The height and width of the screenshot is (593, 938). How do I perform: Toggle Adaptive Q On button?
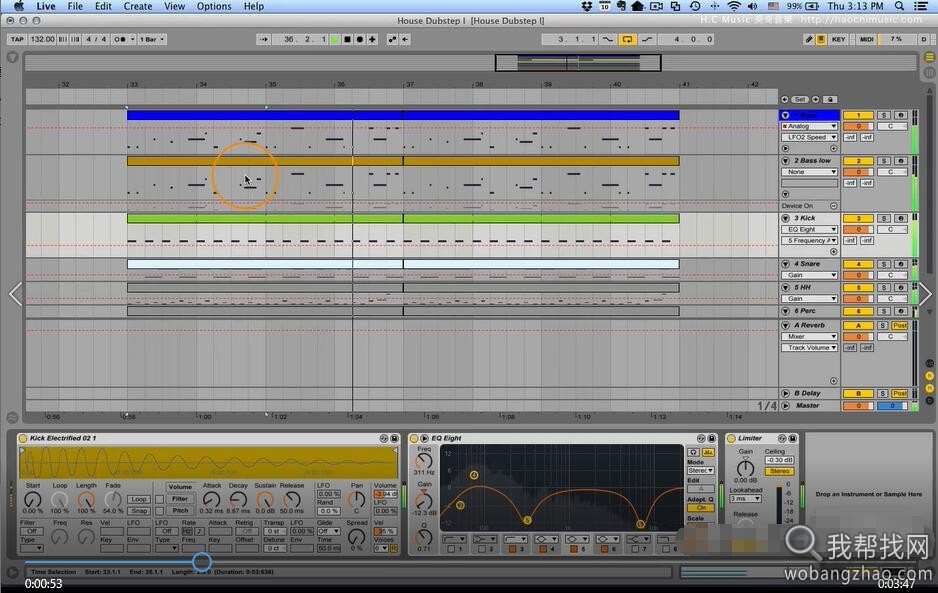(701, 508)
